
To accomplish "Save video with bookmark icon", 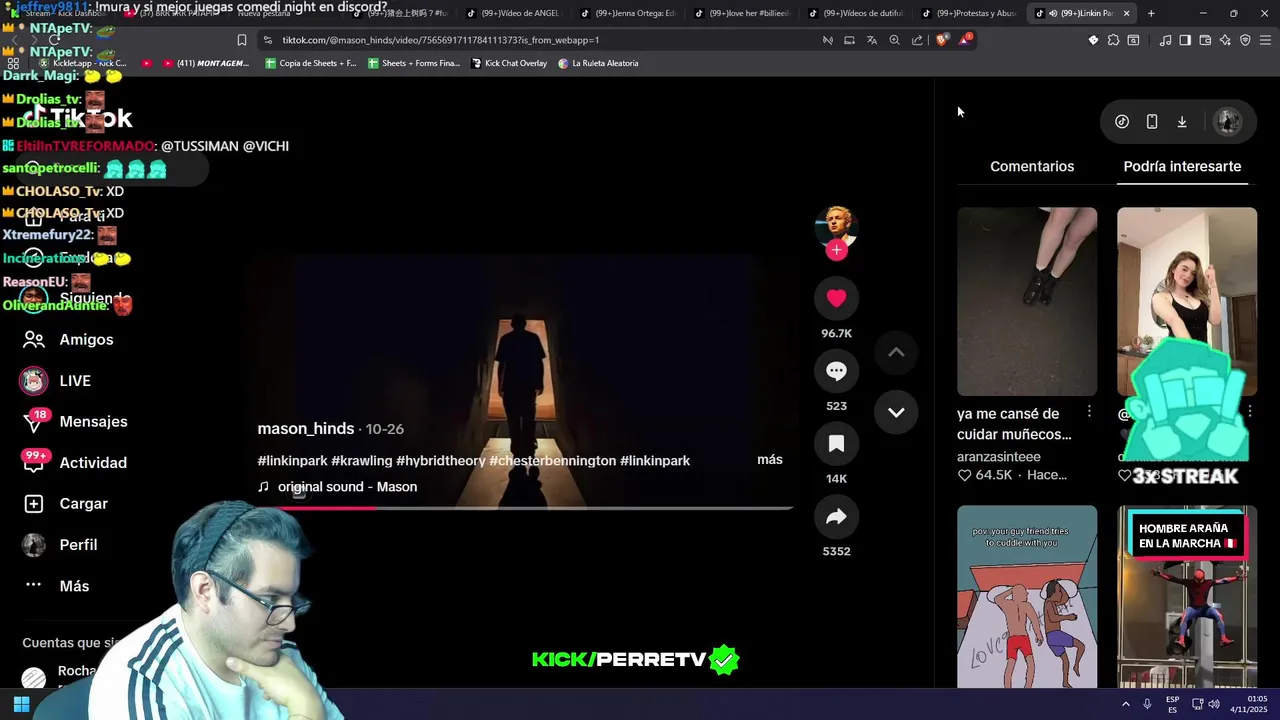I will click(x=836, y=444).
